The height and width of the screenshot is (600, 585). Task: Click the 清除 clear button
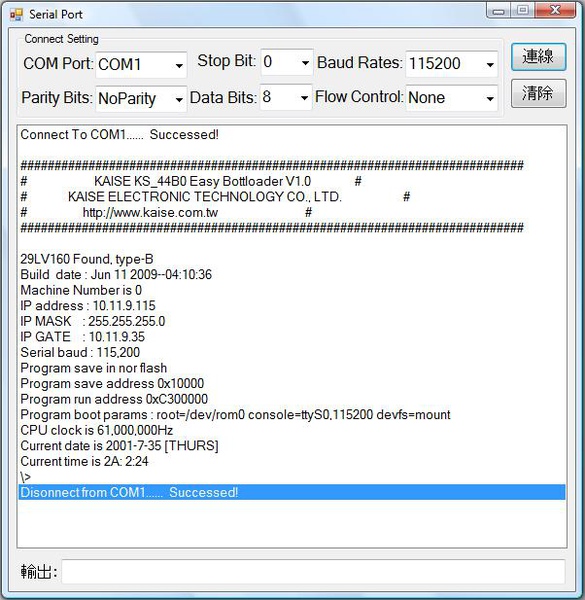[x=538, y=93]
